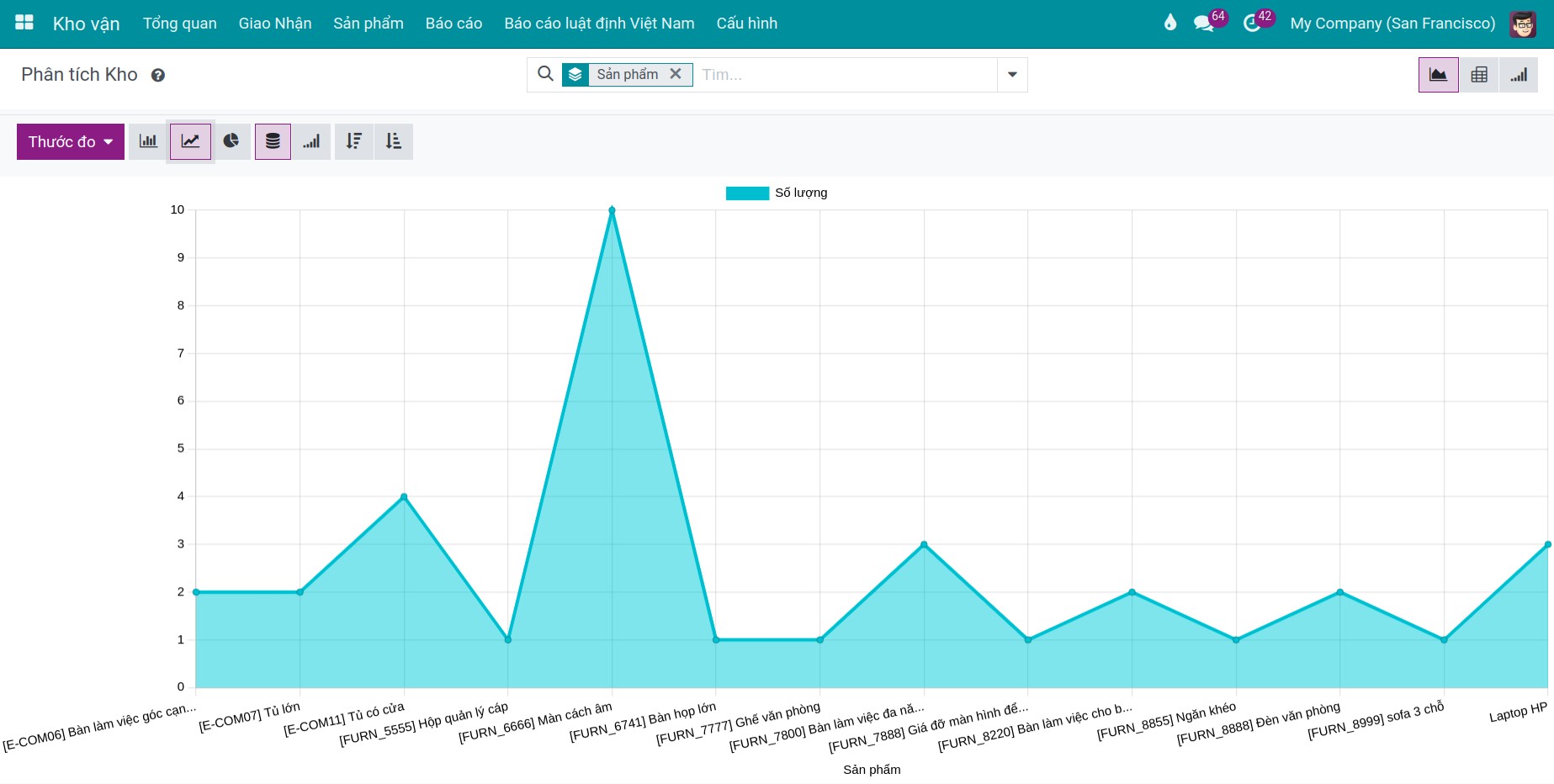Expand the Thước đo measures dropdown
1554x784 pixels.
tap(71, 141)
